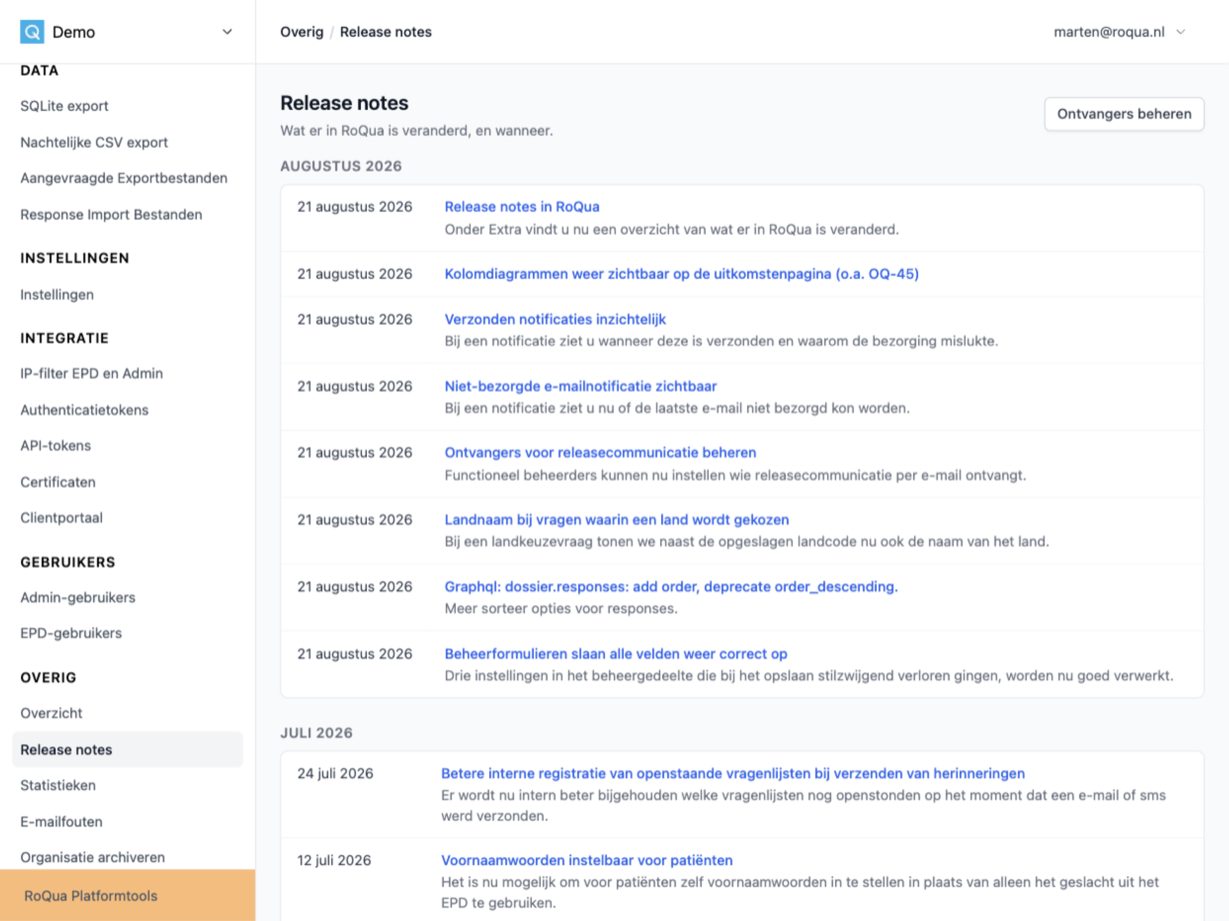
Task: Click the 'Onder Extra vindt u nu' description
Action: coord(672,229)
